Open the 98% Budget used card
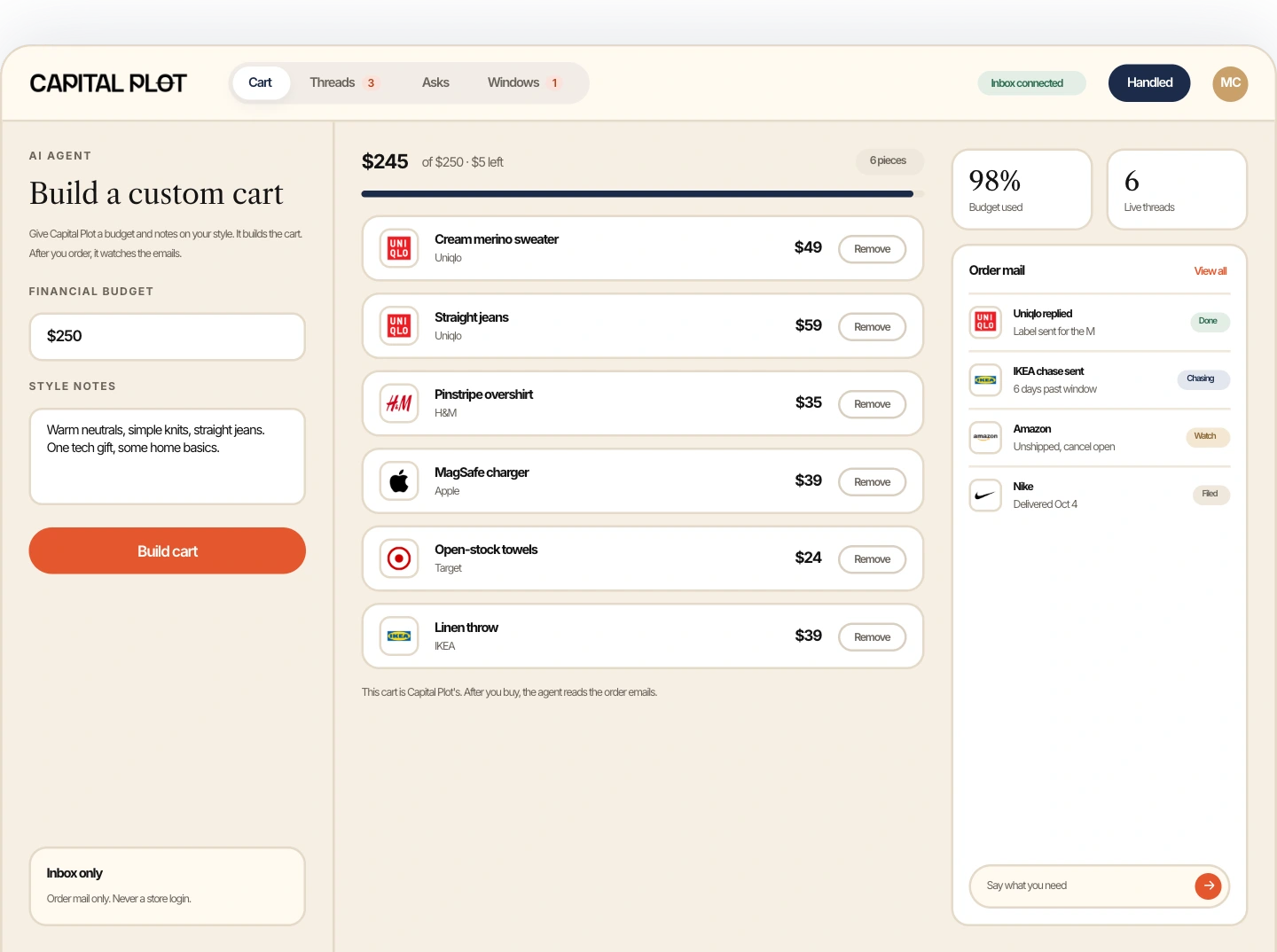Viewport: 1277px width, 952px height. (x=1022, y=190)
